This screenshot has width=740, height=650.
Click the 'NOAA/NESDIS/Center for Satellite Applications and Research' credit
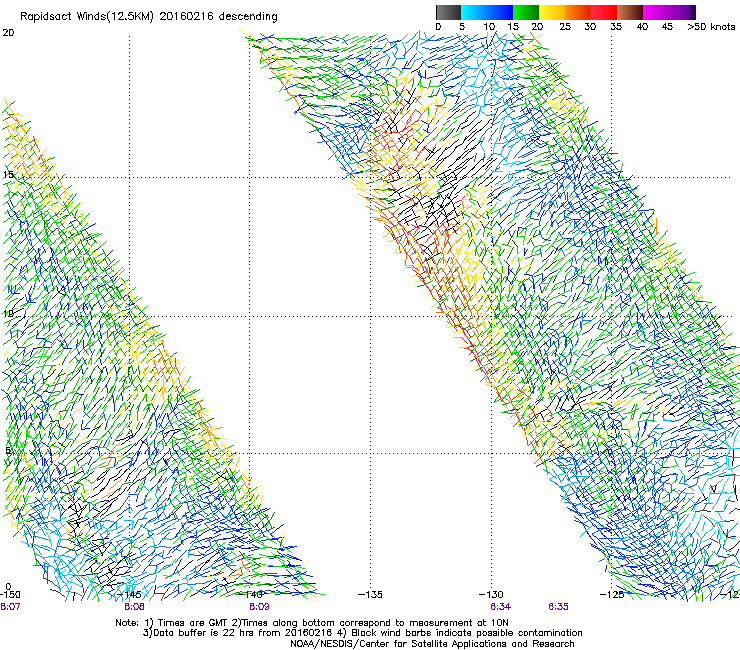click(x=432, y=644)
